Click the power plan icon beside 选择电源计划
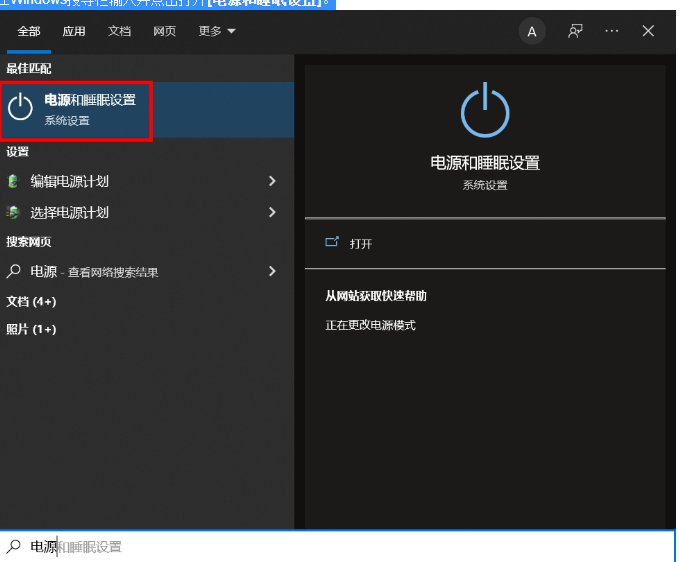 click(13, 212)
